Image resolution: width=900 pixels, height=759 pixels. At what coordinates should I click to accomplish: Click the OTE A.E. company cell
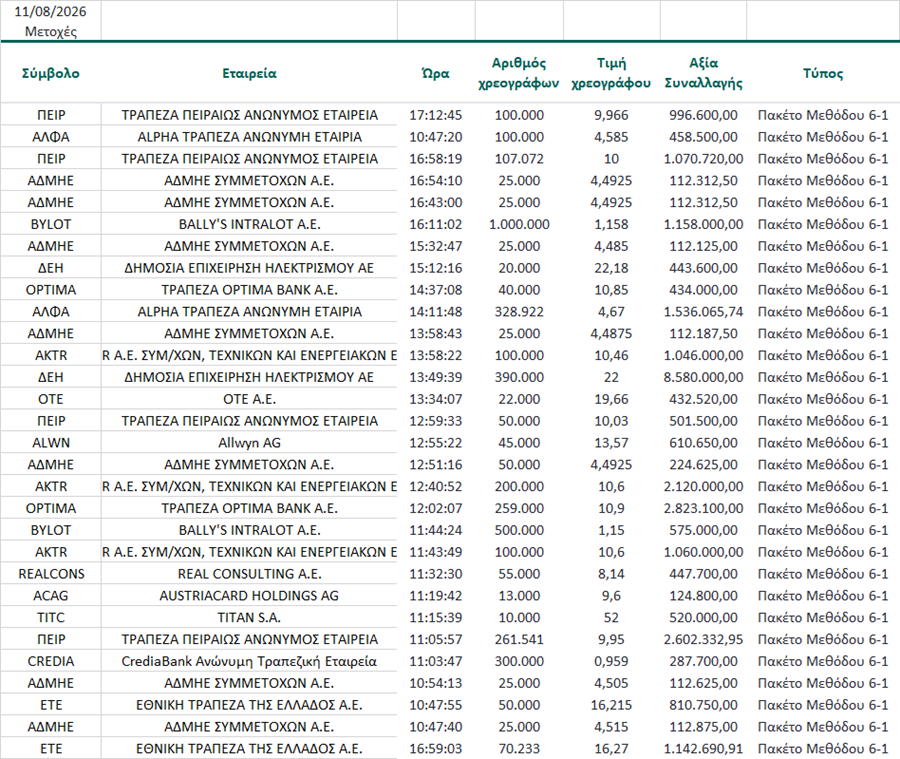coord(249,398)
